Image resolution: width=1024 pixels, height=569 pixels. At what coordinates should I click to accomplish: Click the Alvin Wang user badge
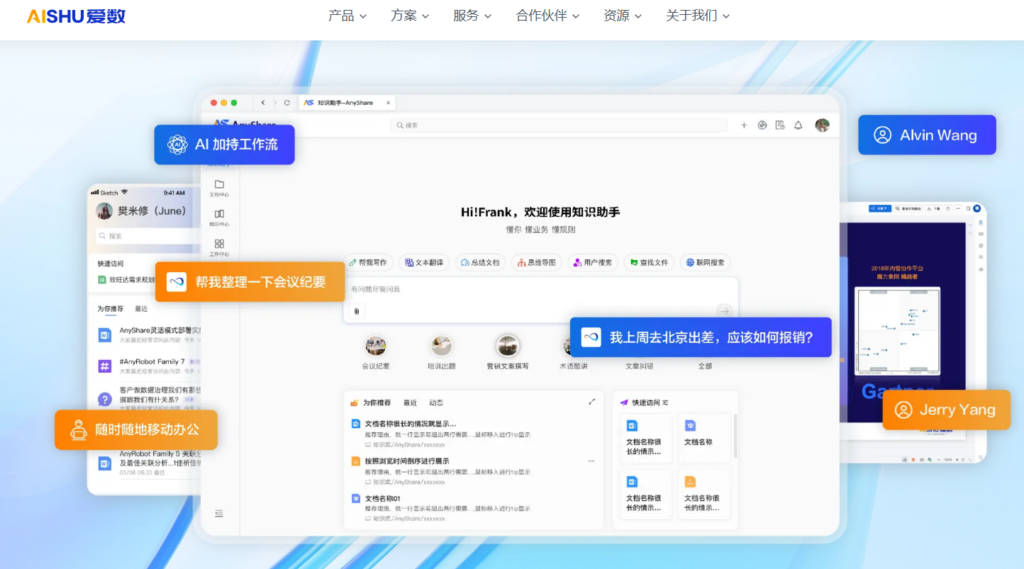pos(927,135)
